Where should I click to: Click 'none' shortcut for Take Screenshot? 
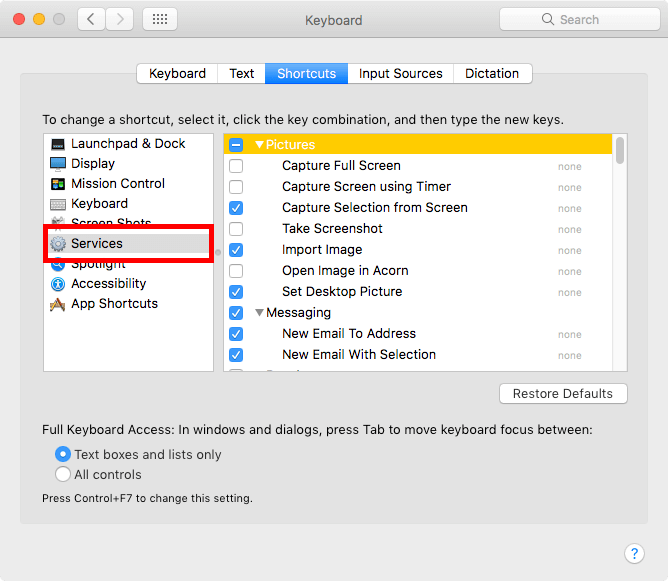[570, 230]
